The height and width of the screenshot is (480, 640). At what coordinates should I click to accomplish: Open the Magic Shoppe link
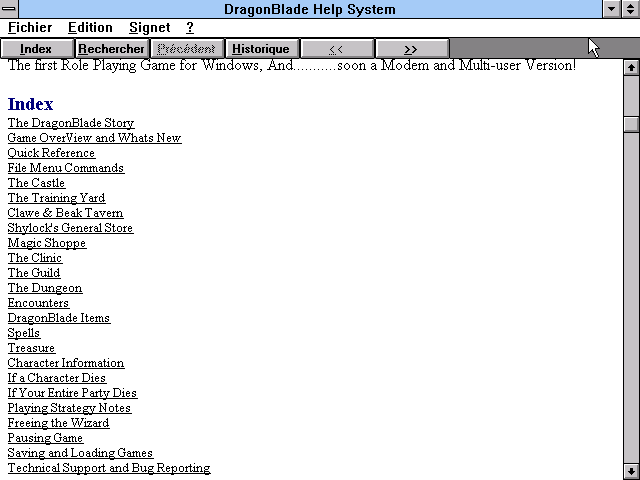47,243
